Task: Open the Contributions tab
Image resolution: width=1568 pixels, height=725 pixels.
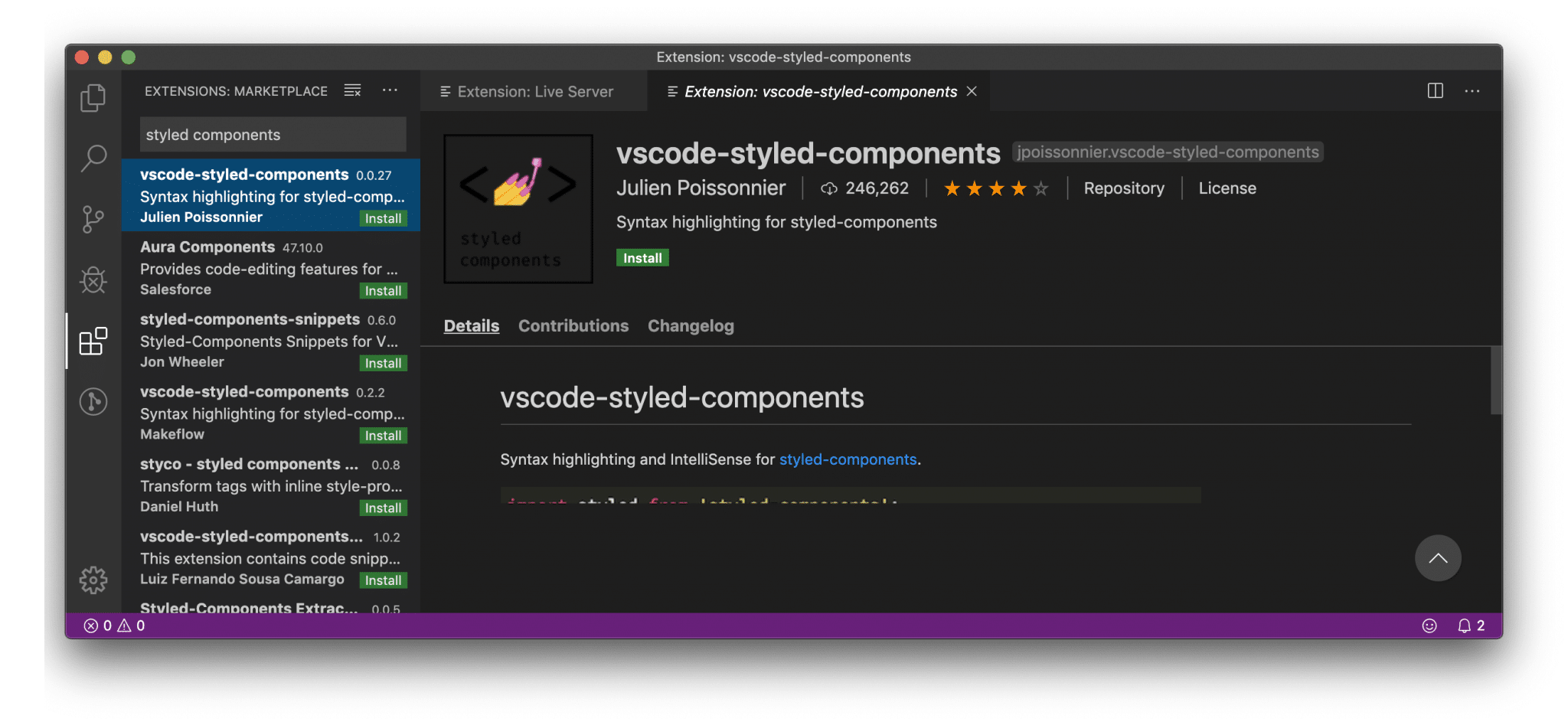Action: (x=573, y=325)
